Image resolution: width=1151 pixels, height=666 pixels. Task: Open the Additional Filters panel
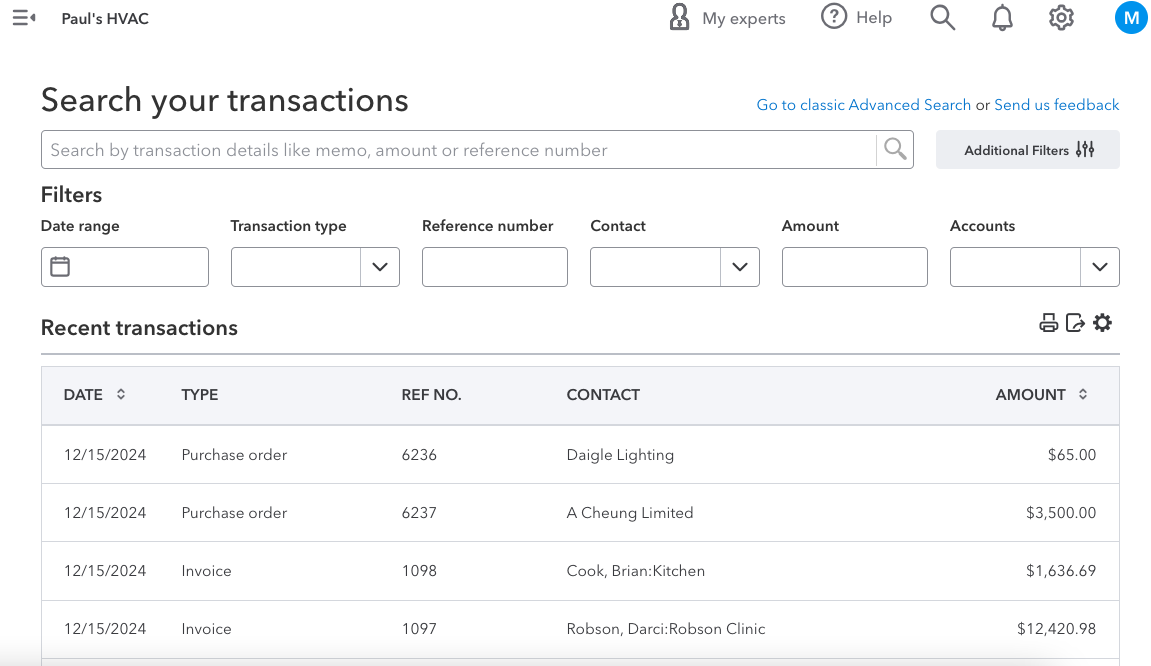pyautogui.click(x=1028, y=150)
